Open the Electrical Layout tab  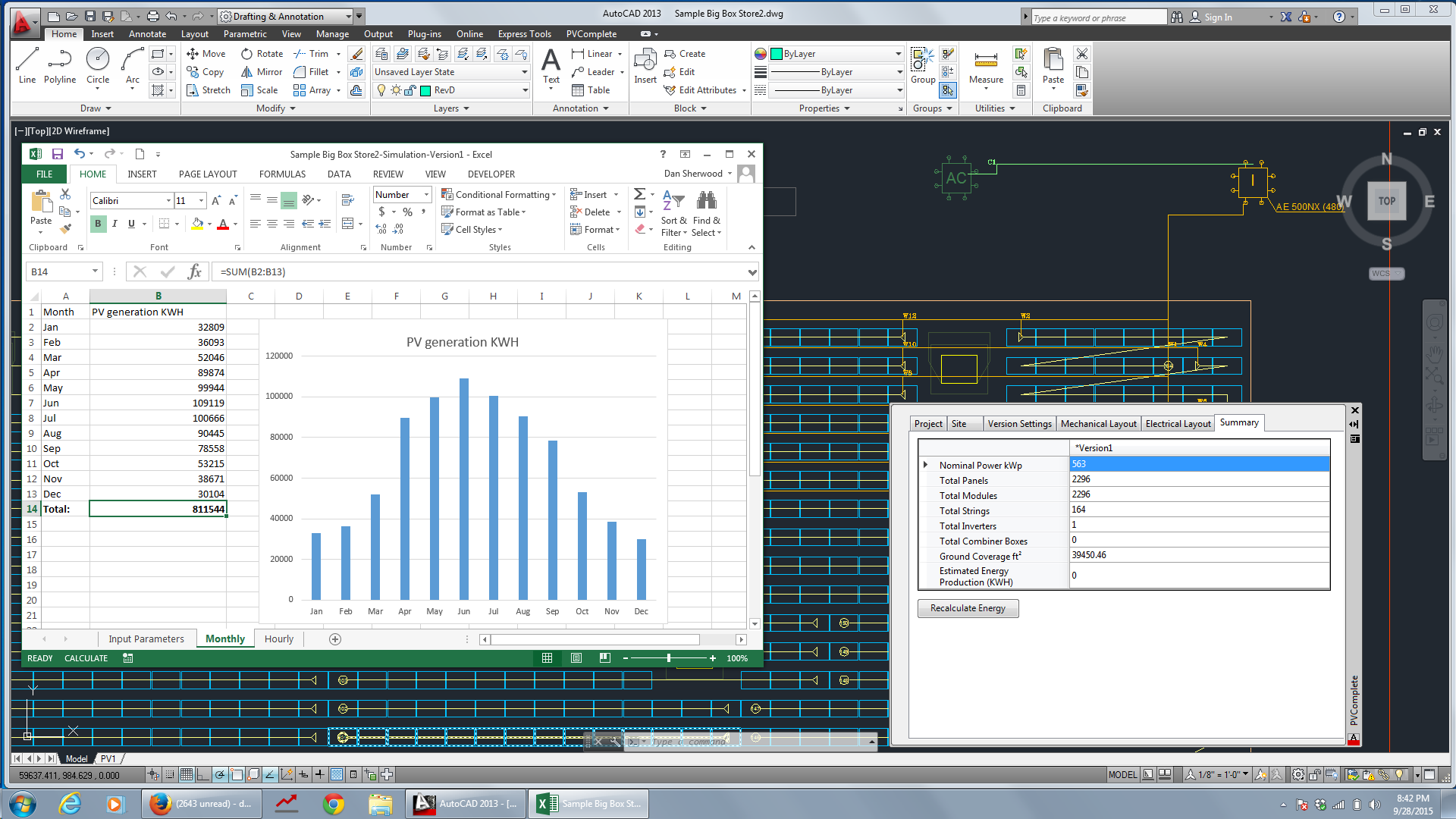1178,424
